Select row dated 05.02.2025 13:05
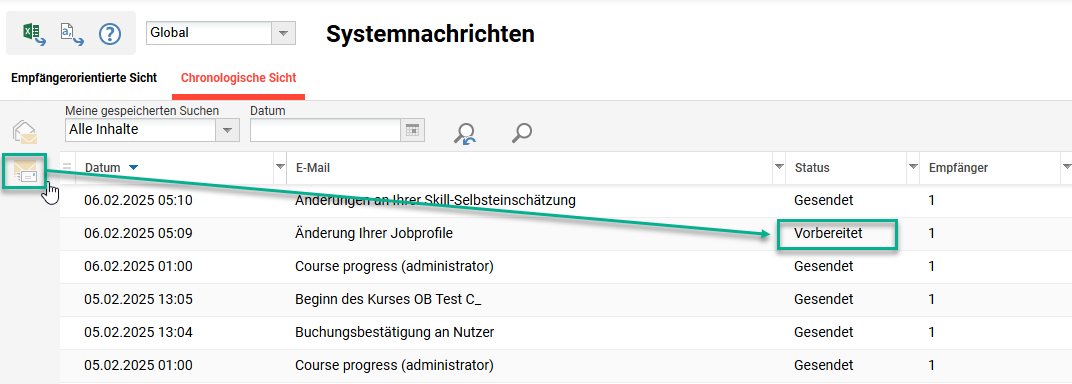Screen dimensions: 1072x384 click(x=565, y=299)
